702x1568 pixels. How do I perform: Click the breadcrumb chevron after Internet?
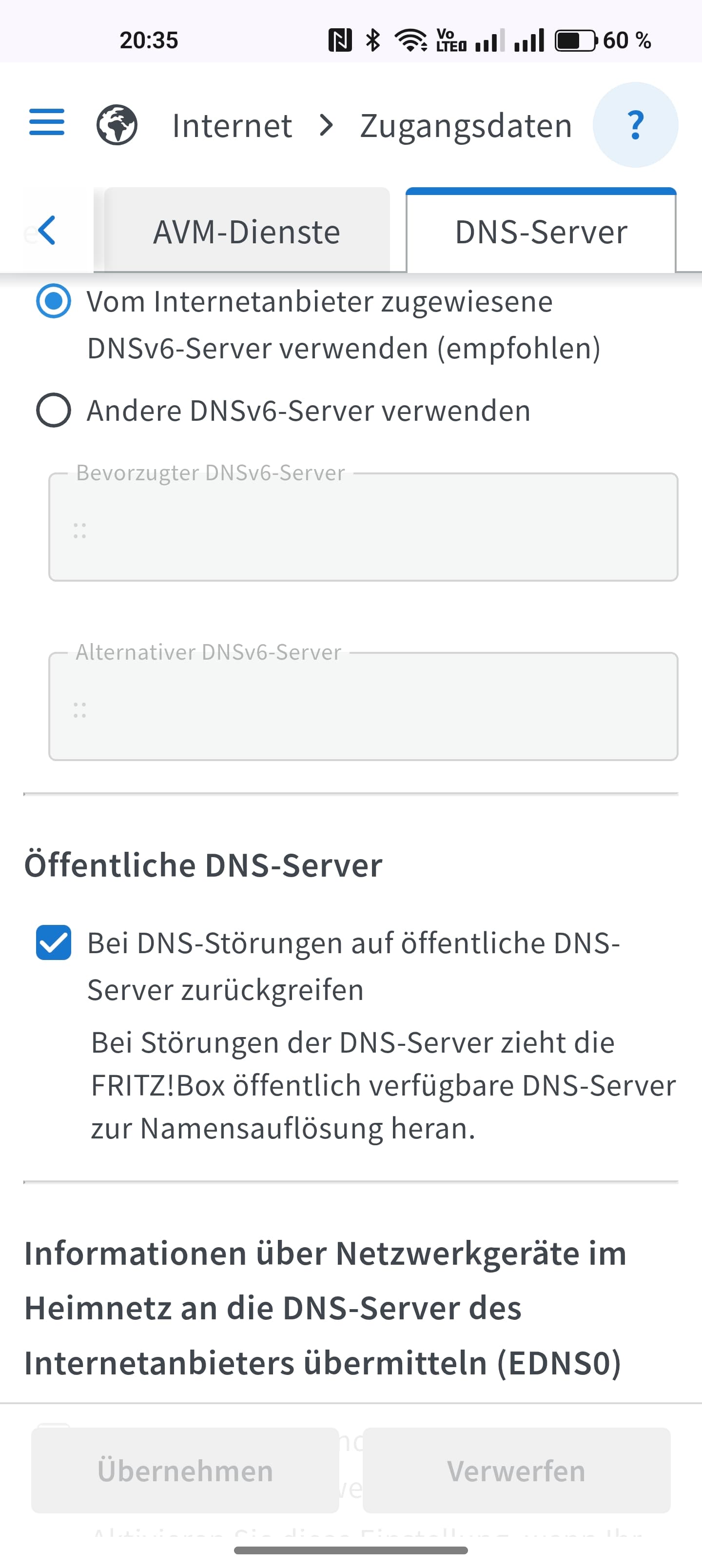coord(327,125)
